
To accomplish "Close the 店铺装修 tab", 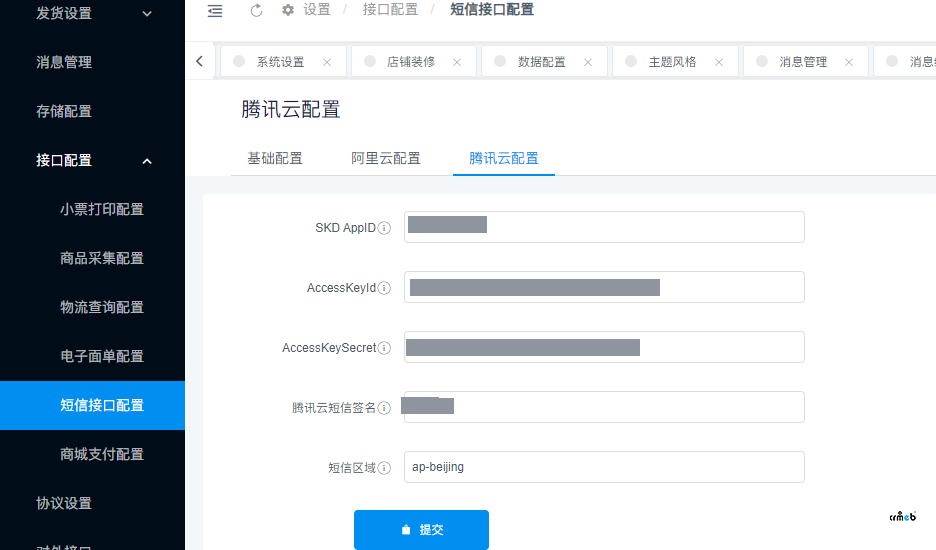I will 457,62.
